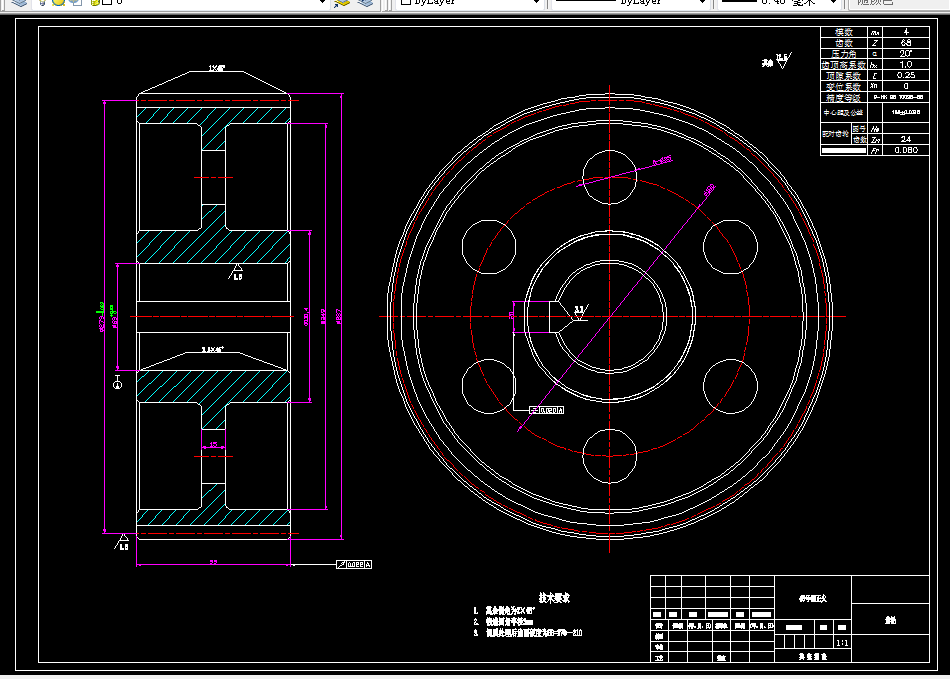
Task: Select the upper-right lightening hole circle
Action: [731, 247]
